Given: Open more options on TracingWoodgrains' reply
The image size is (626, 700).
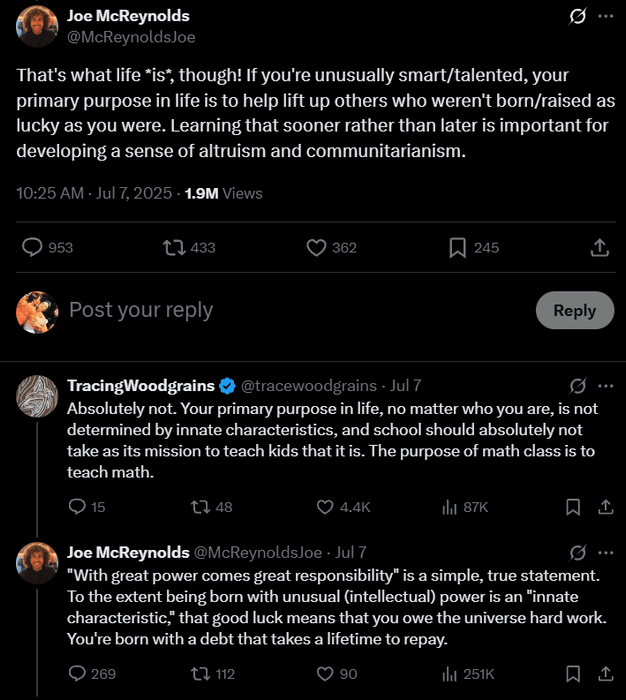Looking at the screenshot, I should 605,385.
